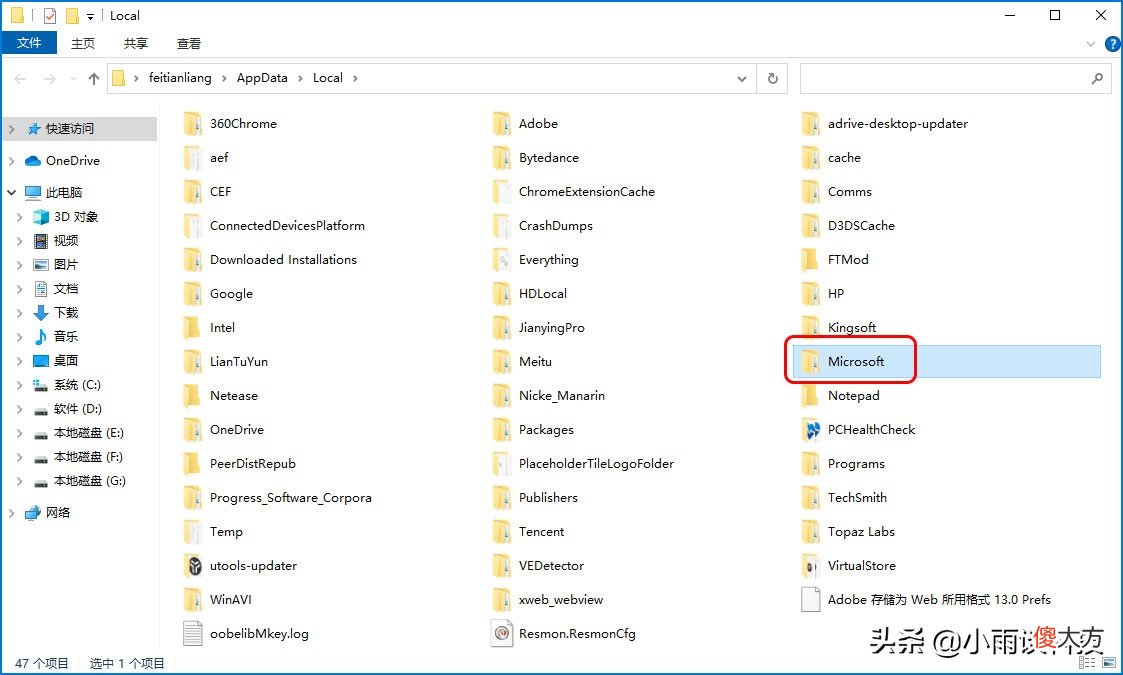Screen dimensions: 1123x675
Task: Refresh the current folder view
Action: click(x=773, y=78)
